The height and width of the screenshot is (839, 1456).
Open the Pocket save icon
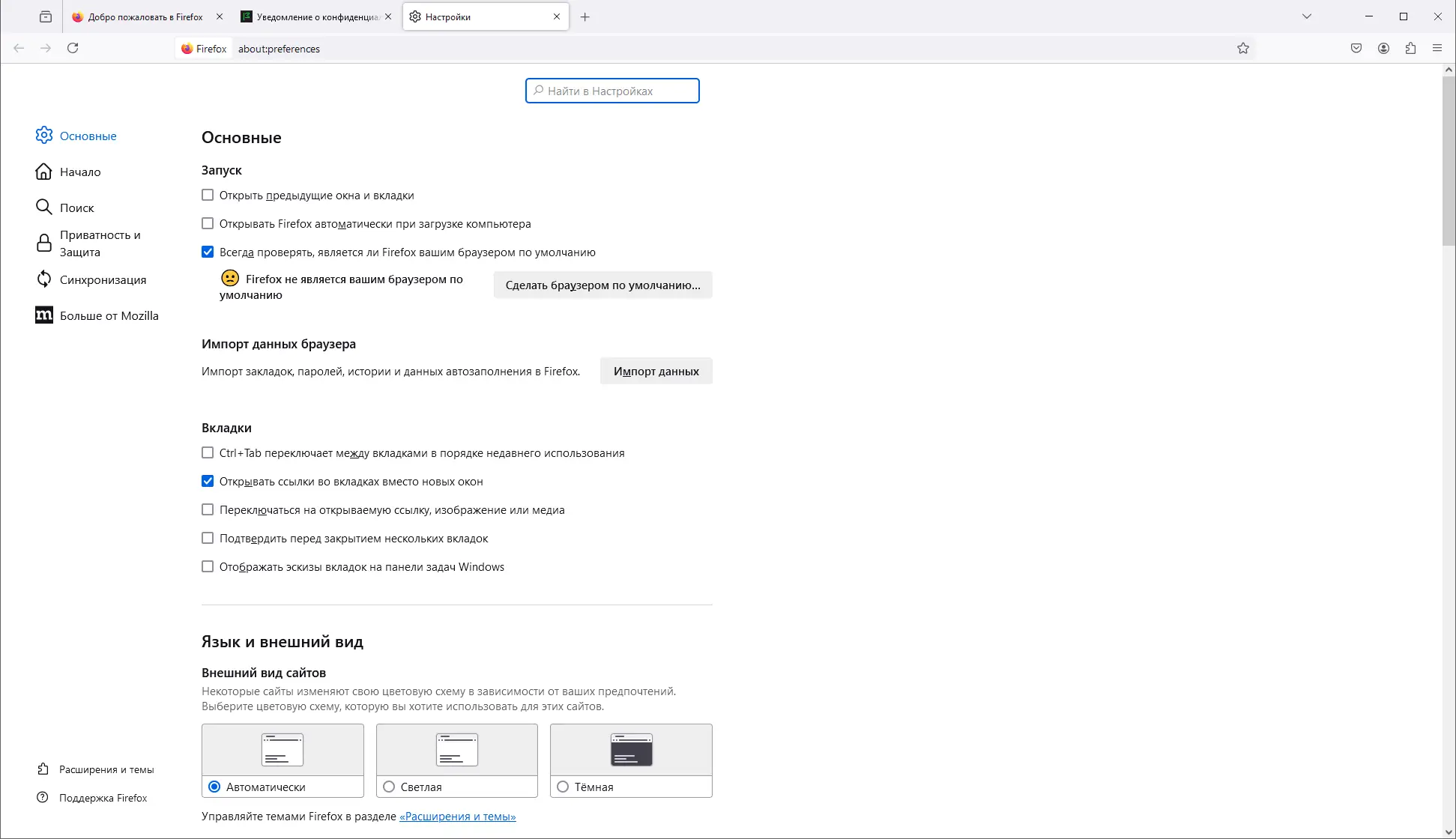coord(1356,49)
